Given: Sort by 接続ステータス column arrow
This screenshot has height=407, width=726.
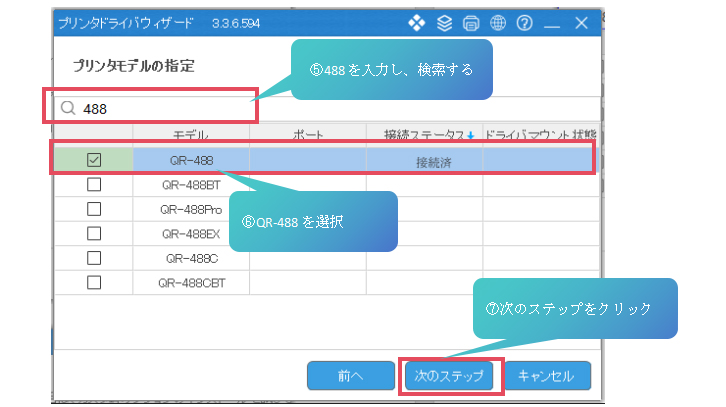Looking at the screenshot, I should [x=470, y=135].
